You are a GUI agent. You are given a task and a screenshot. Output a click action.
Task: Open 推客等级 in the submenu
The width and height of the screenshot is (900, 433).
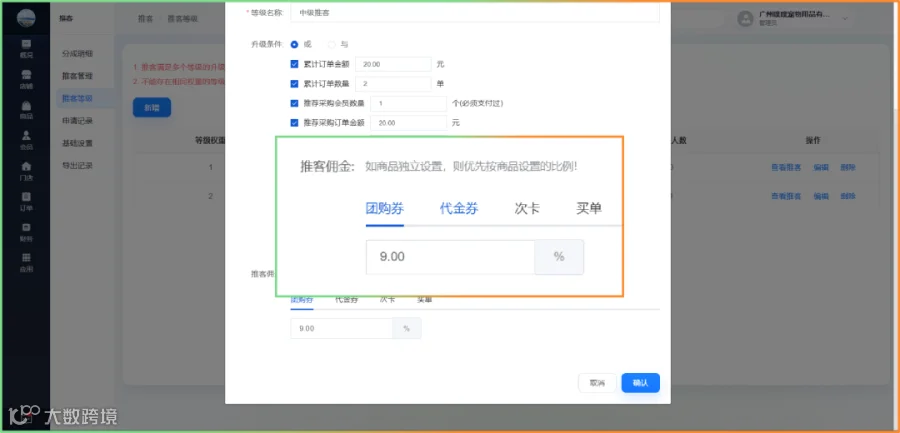pyautogui.click(x=77, y=98)
